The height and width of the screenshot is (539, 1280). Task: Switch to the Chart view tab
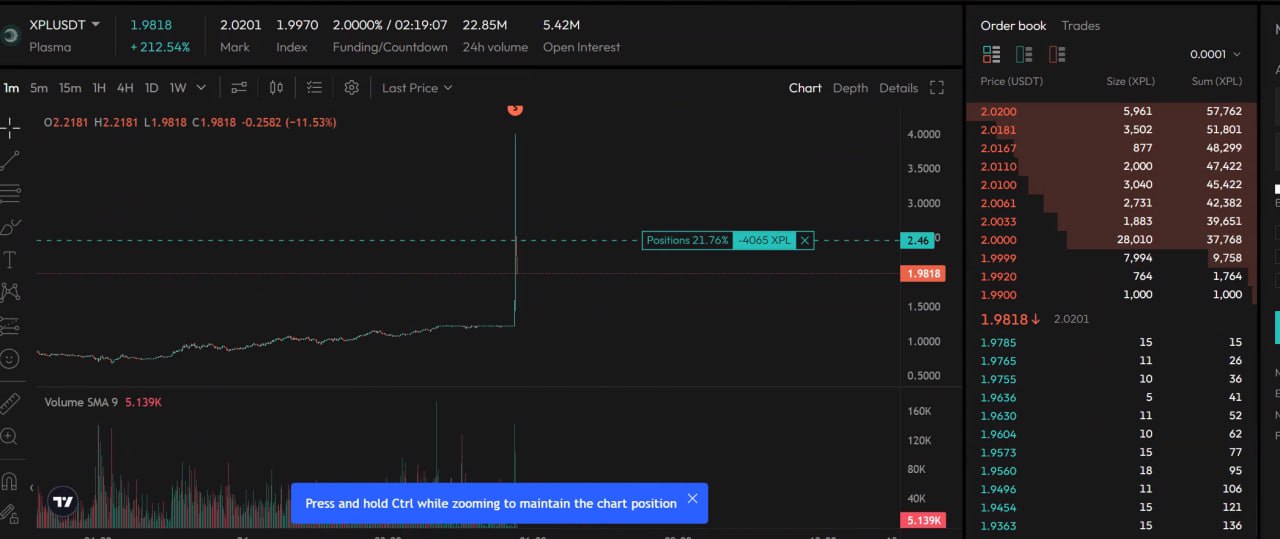tap(805, 88)
